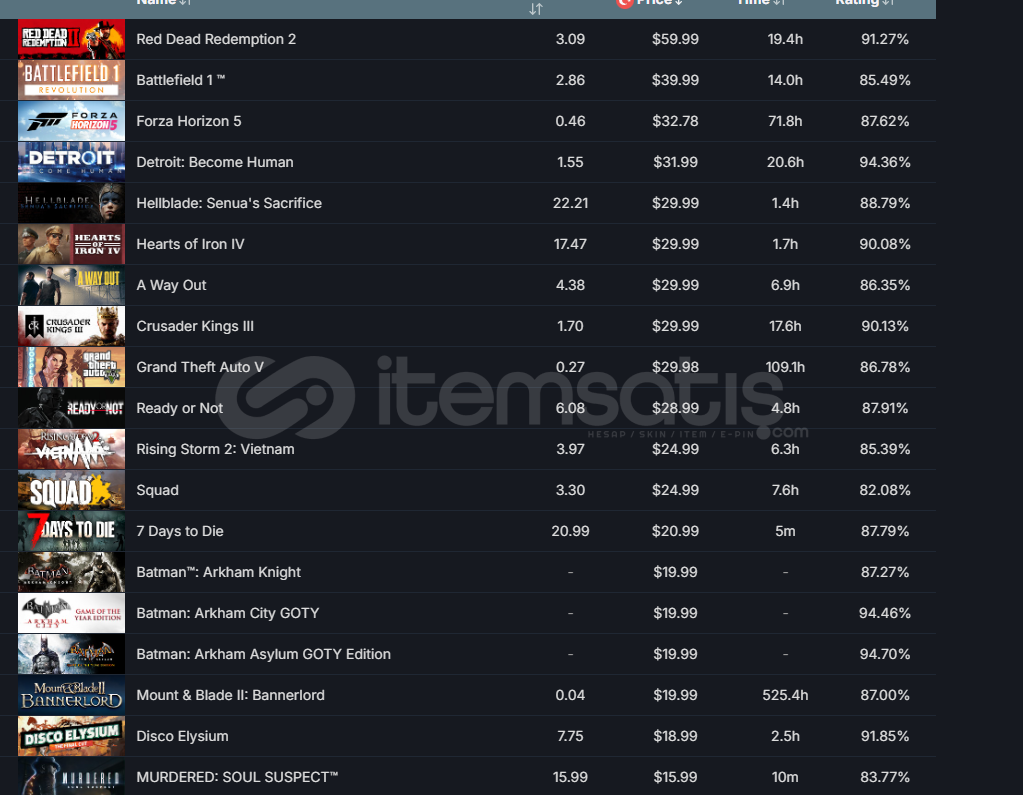This screenshot has width=1023, height=795.
Task: Select Detroit: Become Human's $31.99 price
Action: tap(675, 162)
